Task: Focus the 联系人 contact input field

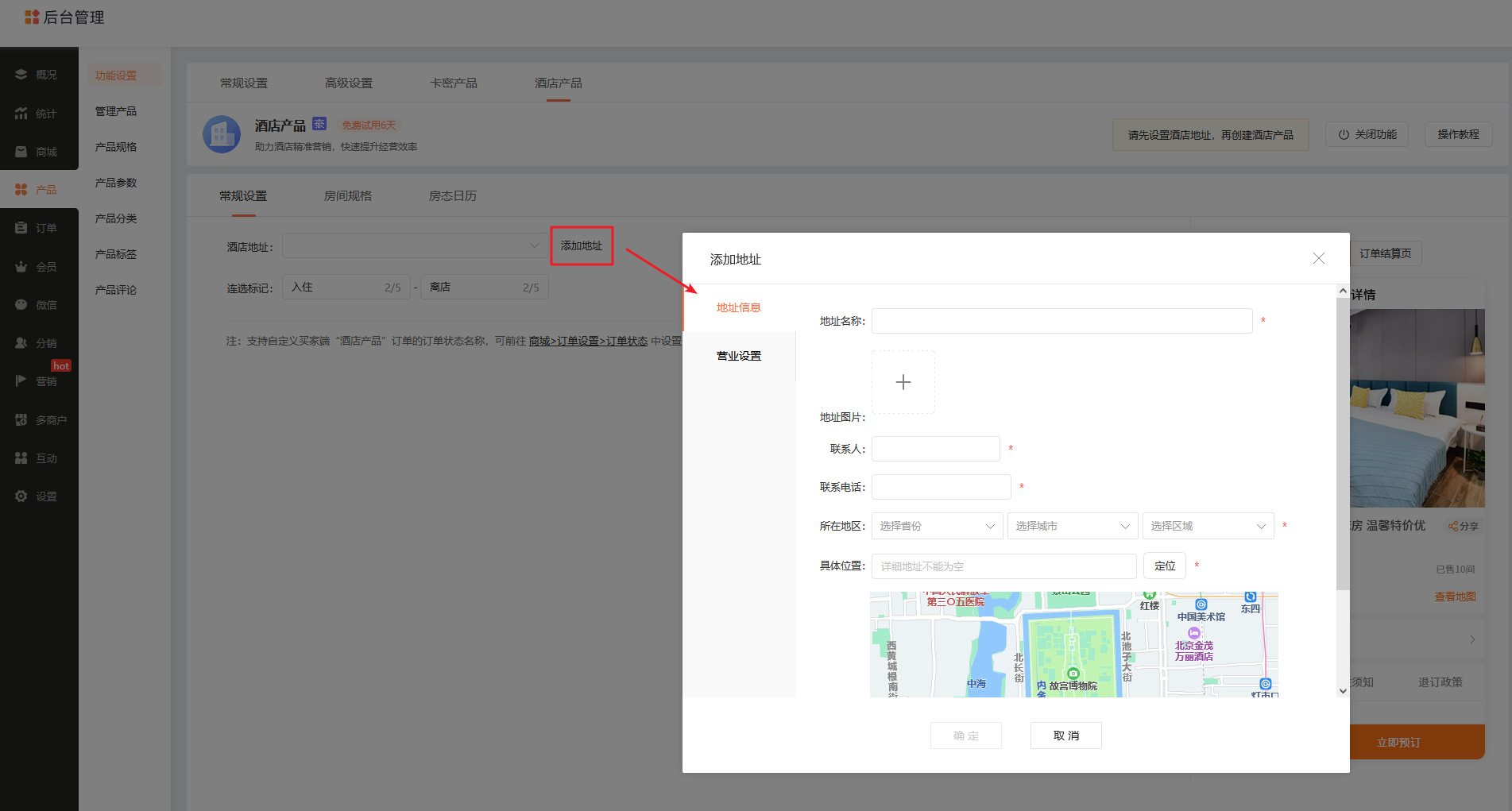Action: (936, 449)
